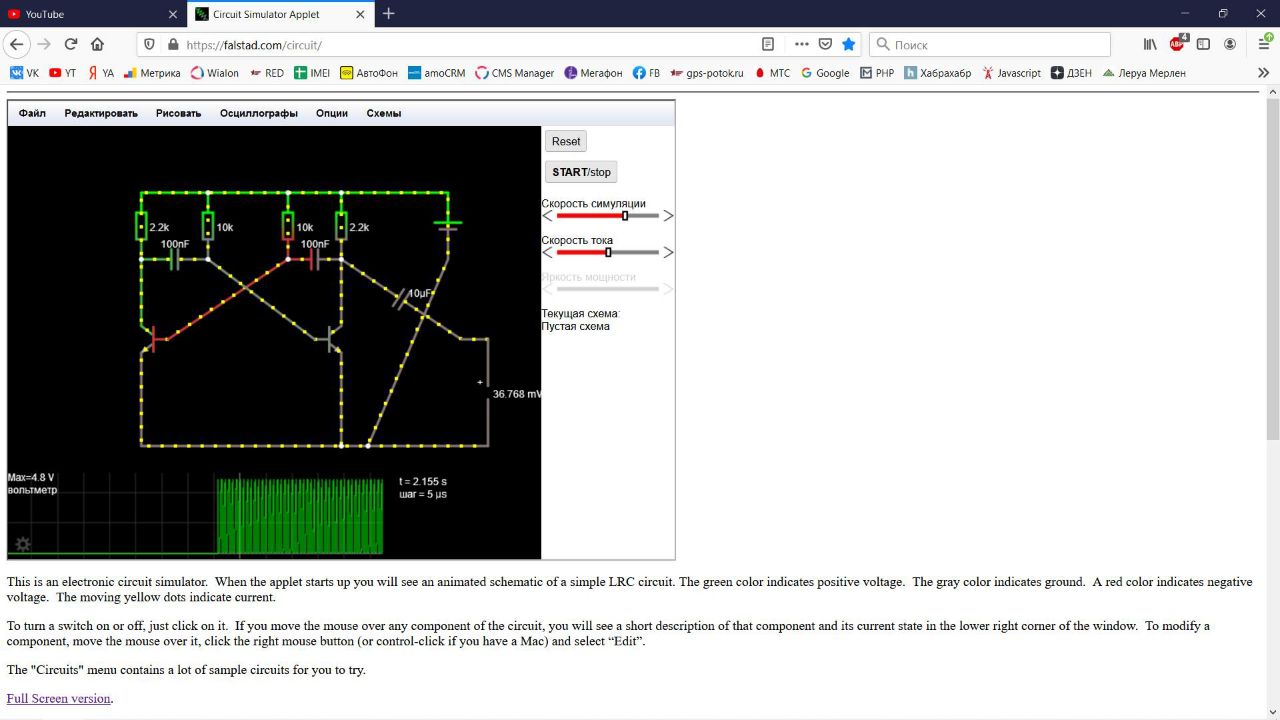Screen dimensions: 1280x720
Task: Open the oscilloscope settings gear icon
Action: (x=22, y=544)
